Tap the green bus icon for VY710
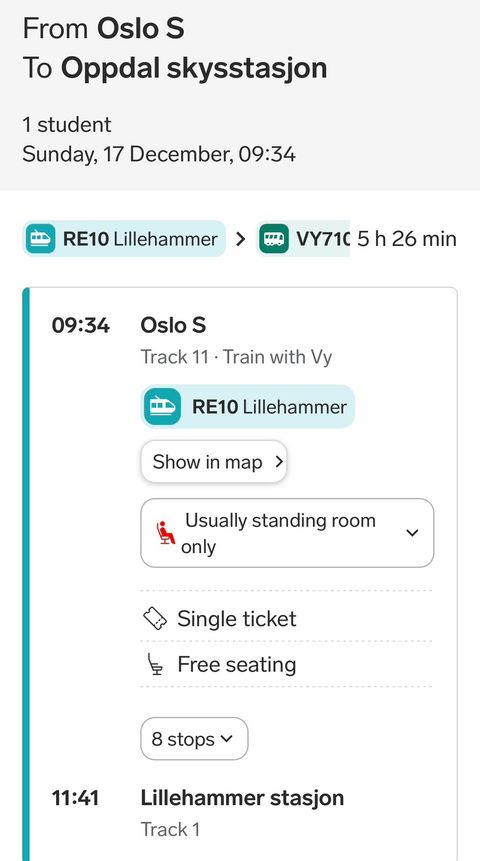Viewport: 480px width, 861px height. (x=274, y=239)
